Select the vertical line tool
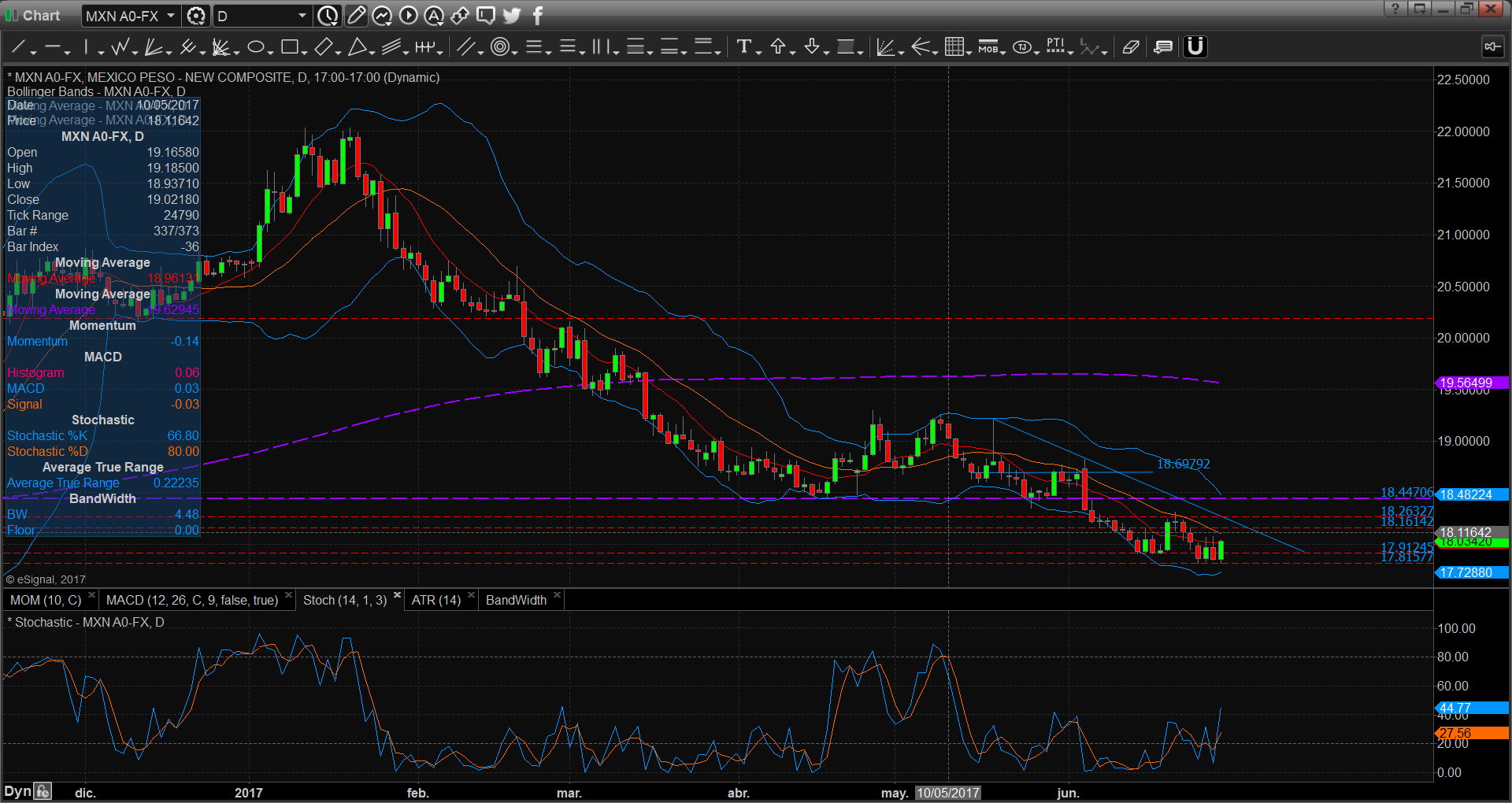1512x803 pixels. click(x=86, y=47)
